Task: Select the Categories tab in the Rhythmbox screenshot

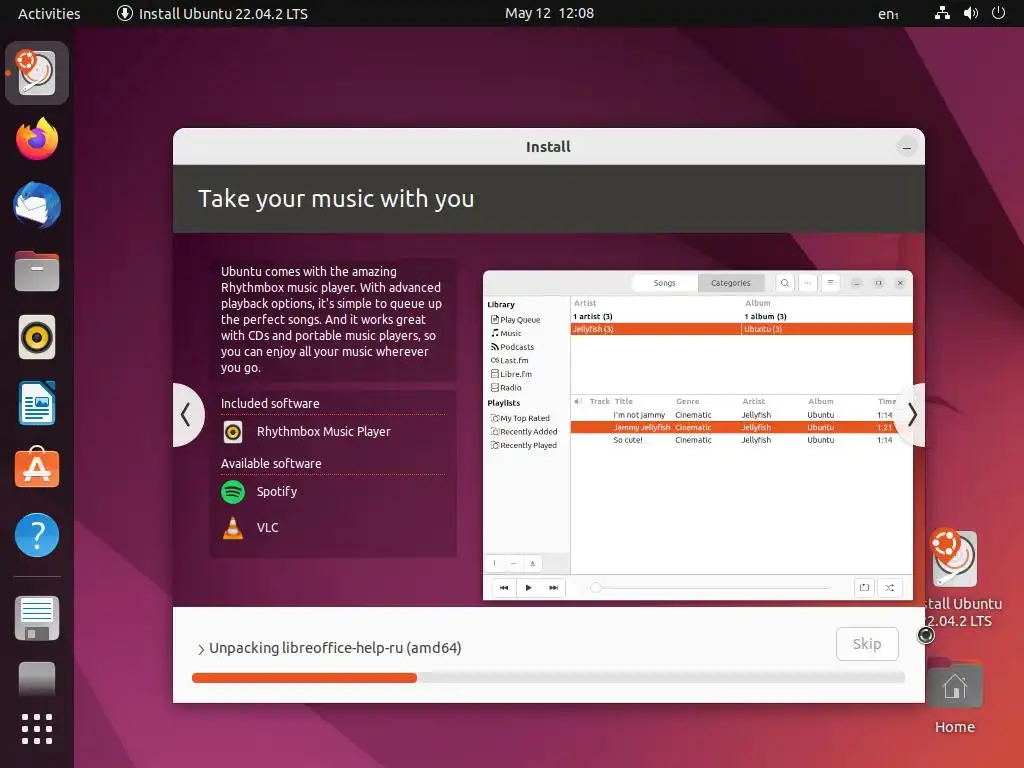Action: [730, 283]
